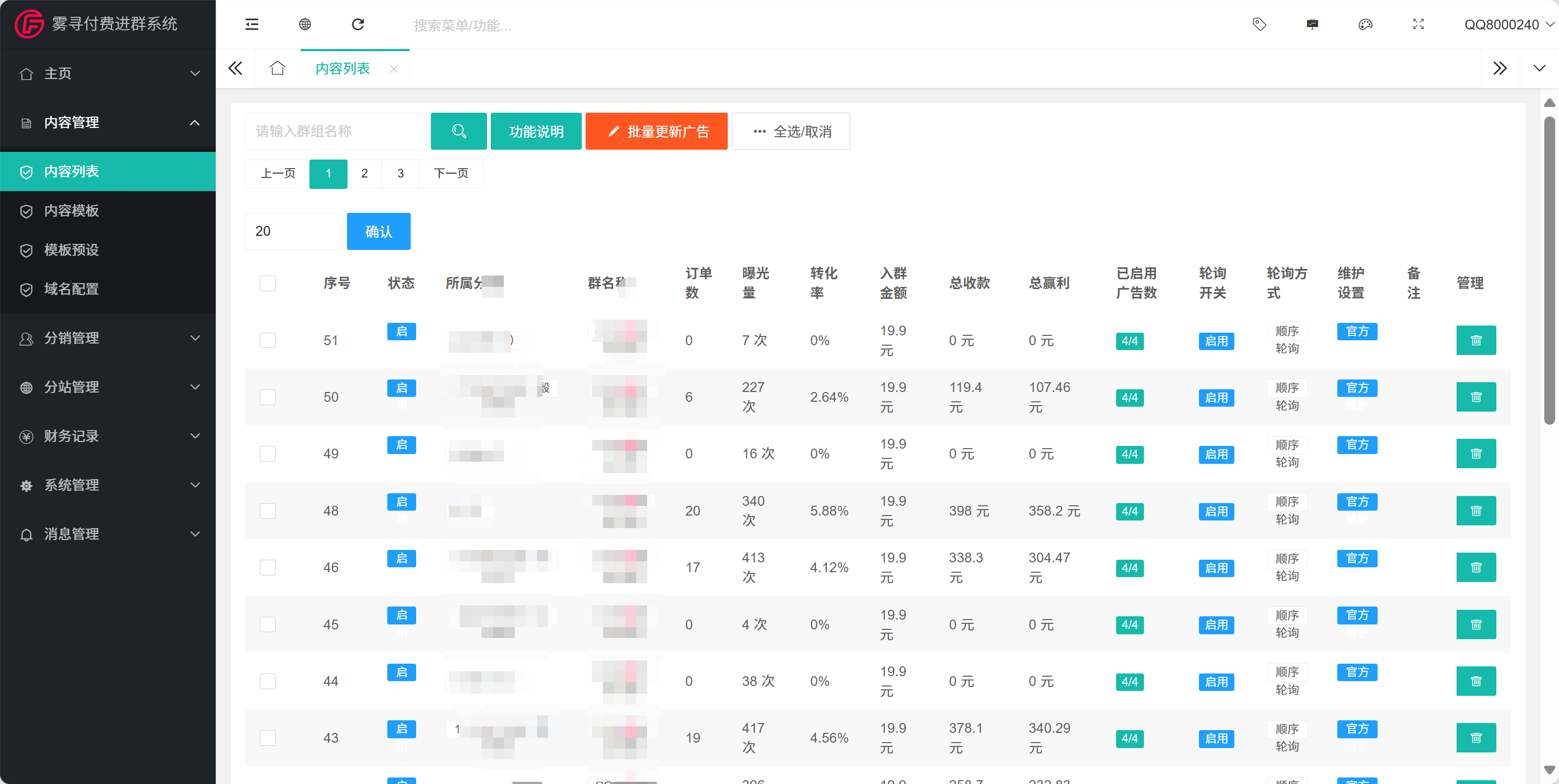
Task: Collapse the 内容管理 sidebar menu
Action: pyautogui.click(x=108, y=122)
